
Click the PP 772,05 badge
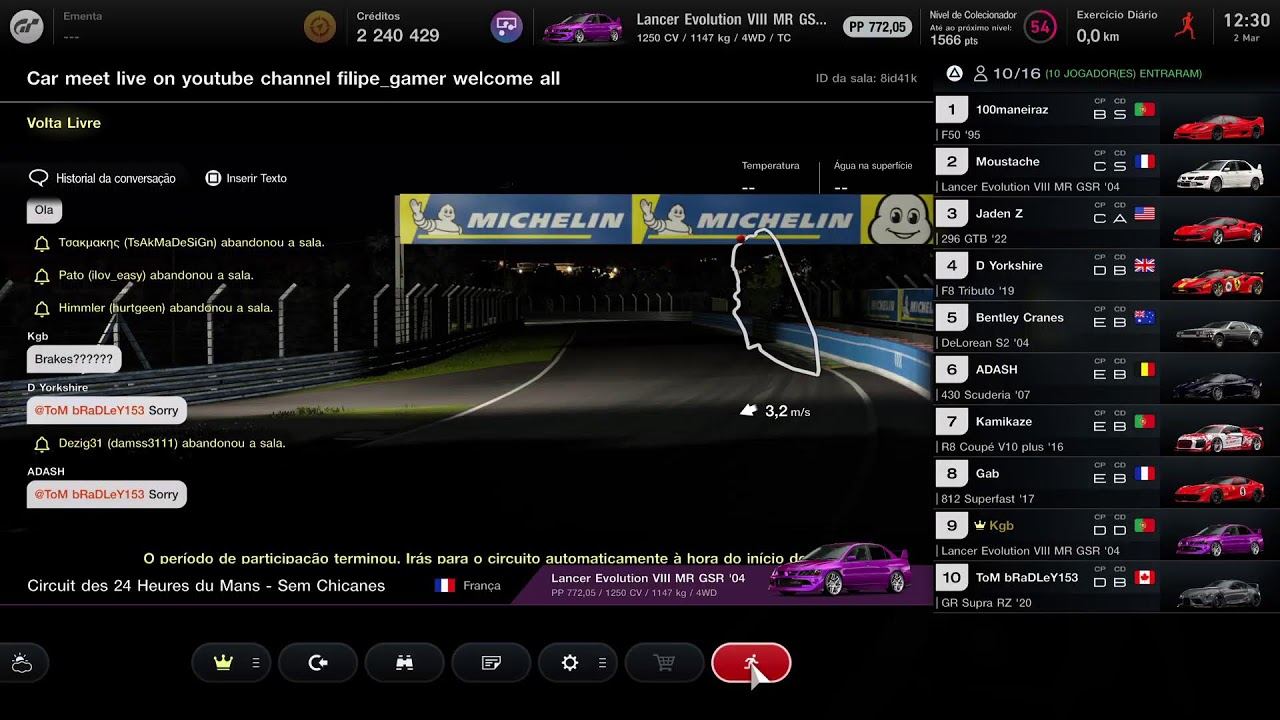click(879, 27)
